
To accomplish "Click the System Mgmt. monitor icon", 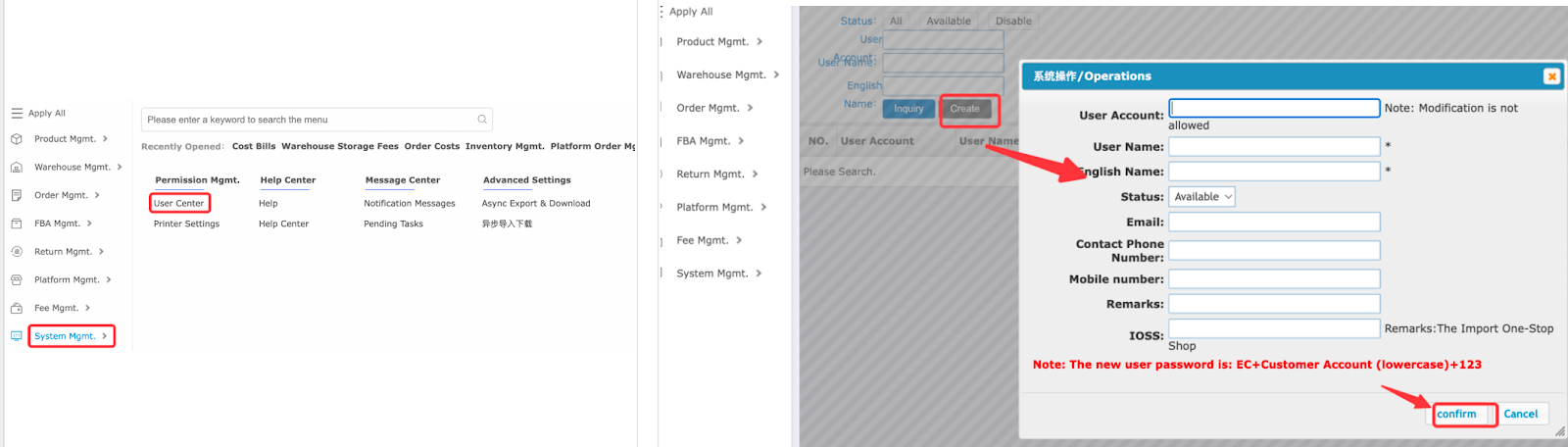I will (17, 336).
